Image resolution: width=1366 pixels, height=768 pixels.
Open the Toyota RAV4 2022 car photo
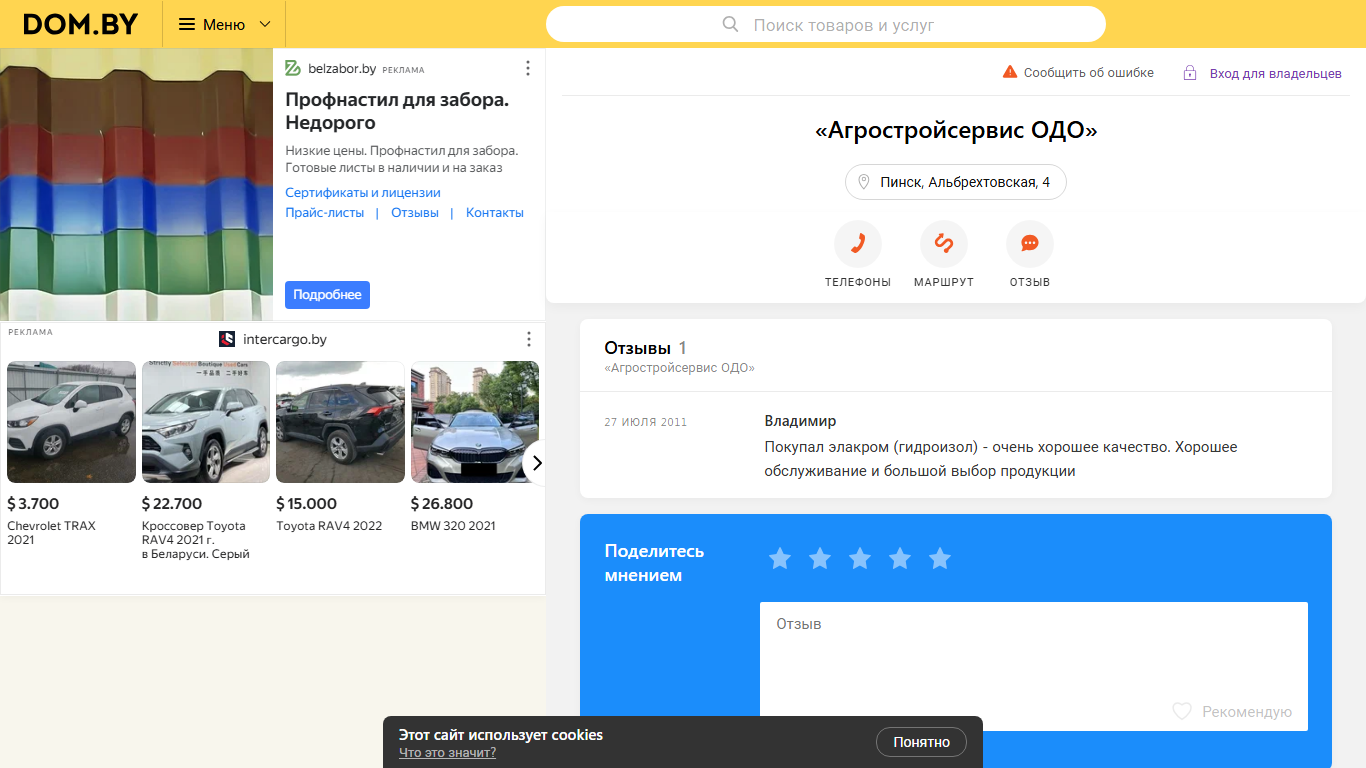pyautogui.click(x=340, y=422)
